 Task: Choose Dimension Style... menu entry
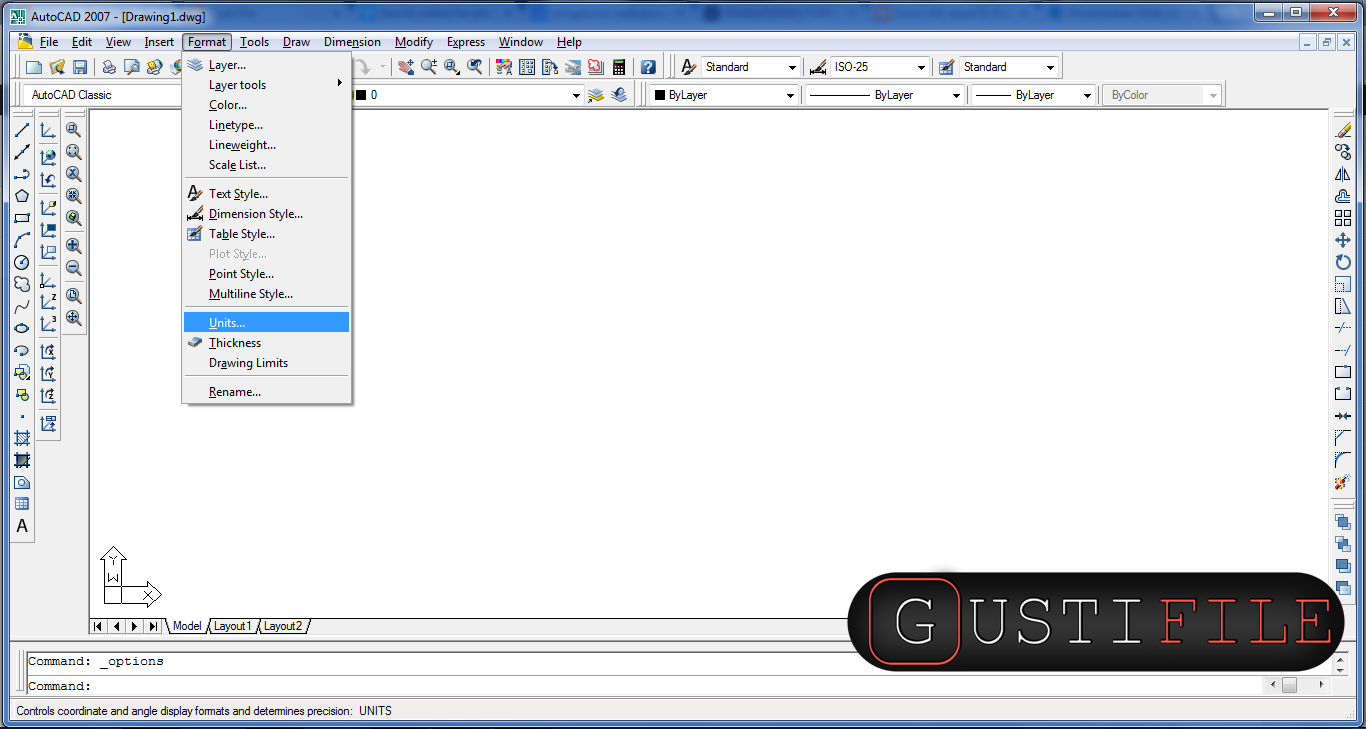[x=266, y=214]
